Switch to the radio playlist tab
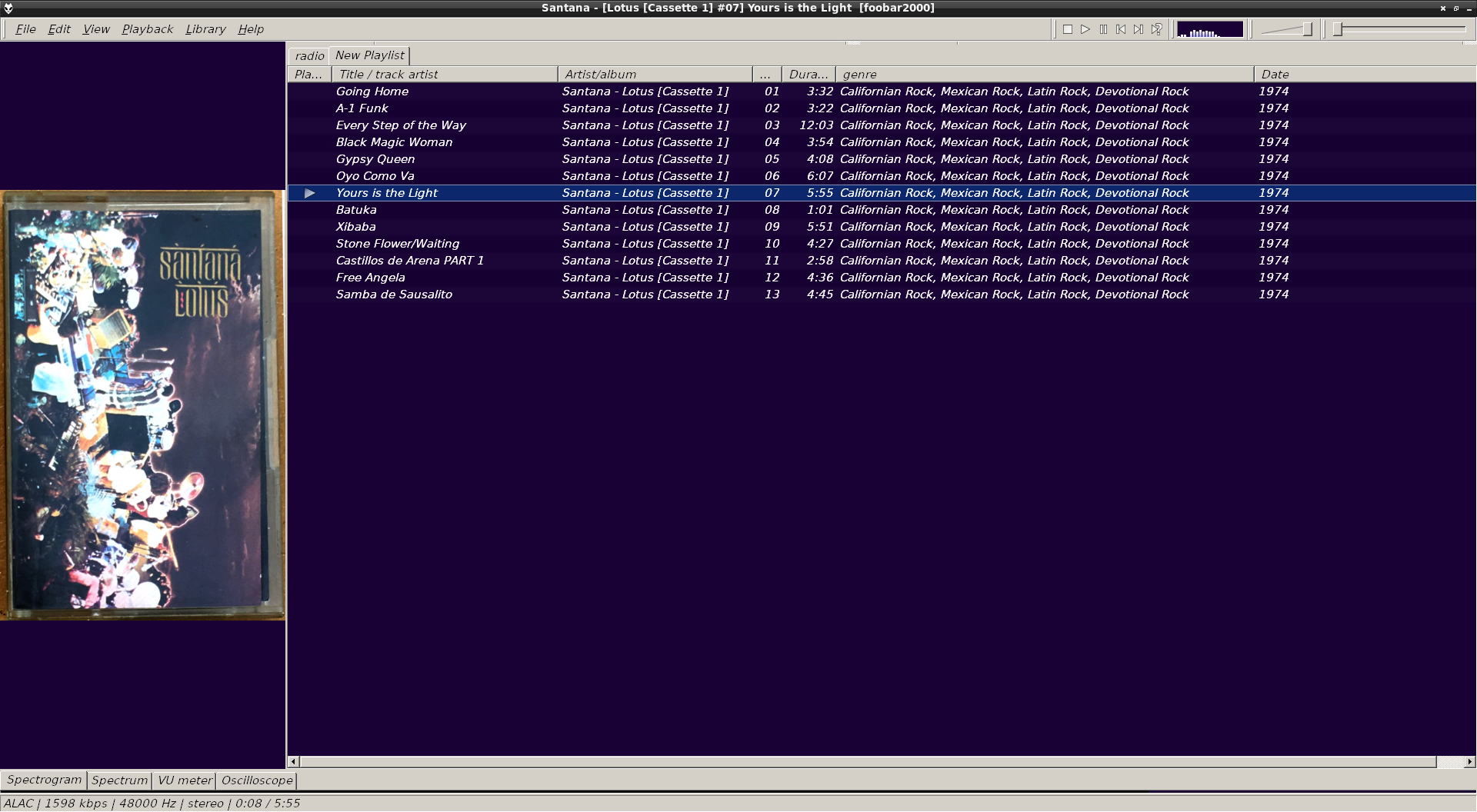The height and width of the screenshot is (812, 1477). 309,56
